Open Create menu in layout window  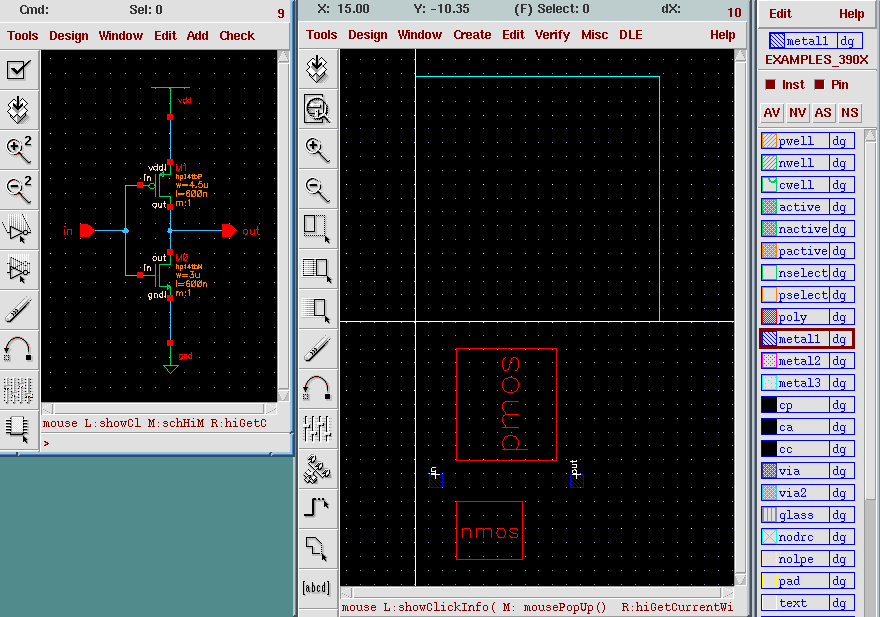(x=472, y=35)
